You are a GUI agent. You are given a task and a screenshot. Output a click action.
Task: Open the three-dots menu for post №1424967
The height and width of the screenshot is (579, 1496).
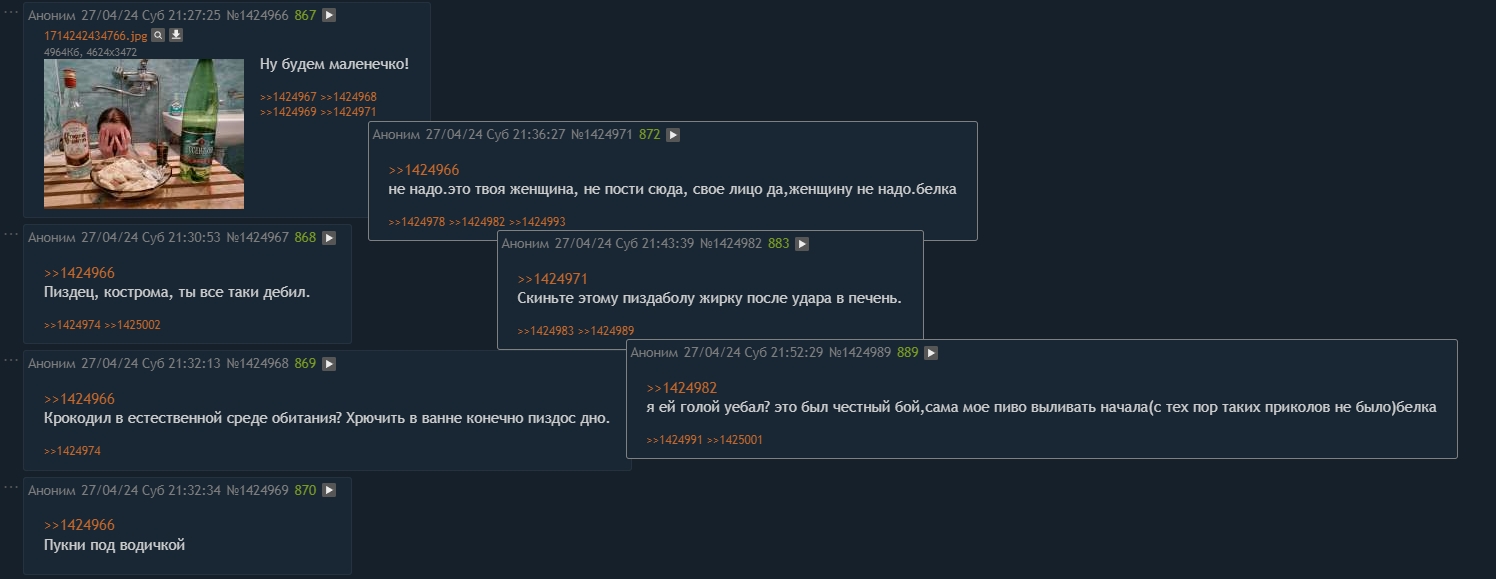point(10,233)
